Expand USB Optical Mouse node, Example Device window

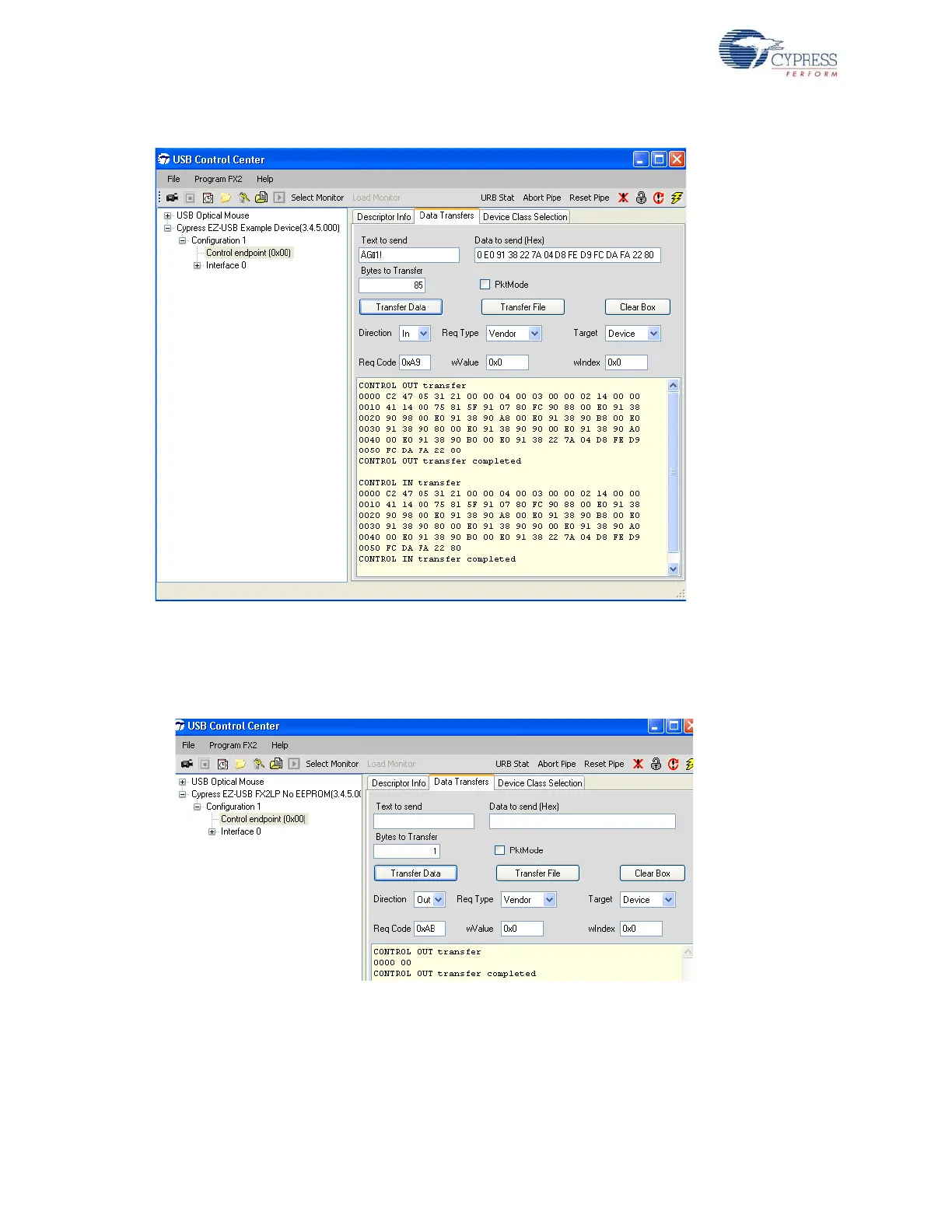[x=167, y=215]
